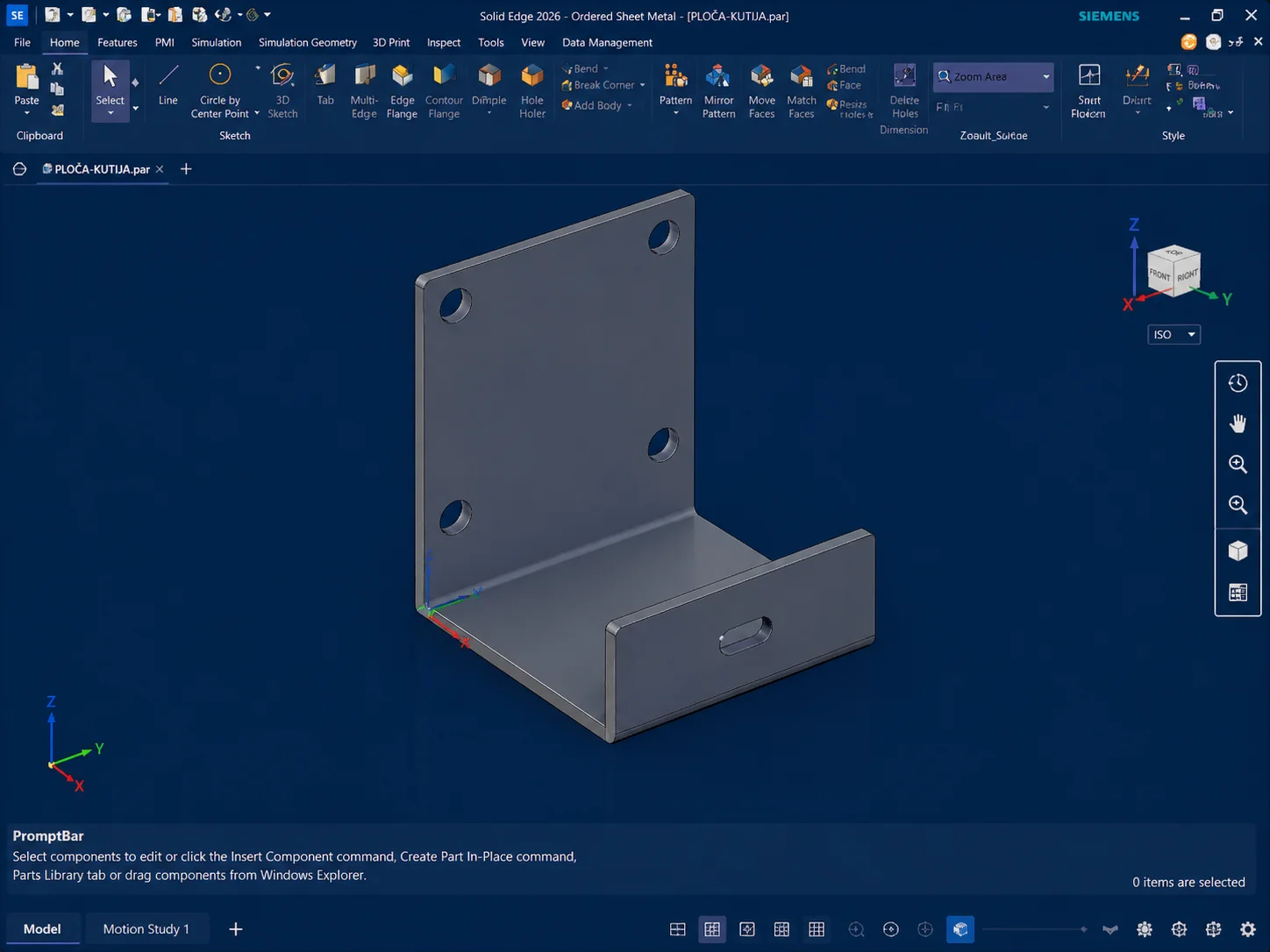Open the Inspect ribbon tab
Screen dimensions: 1270x952
(443, 42)
